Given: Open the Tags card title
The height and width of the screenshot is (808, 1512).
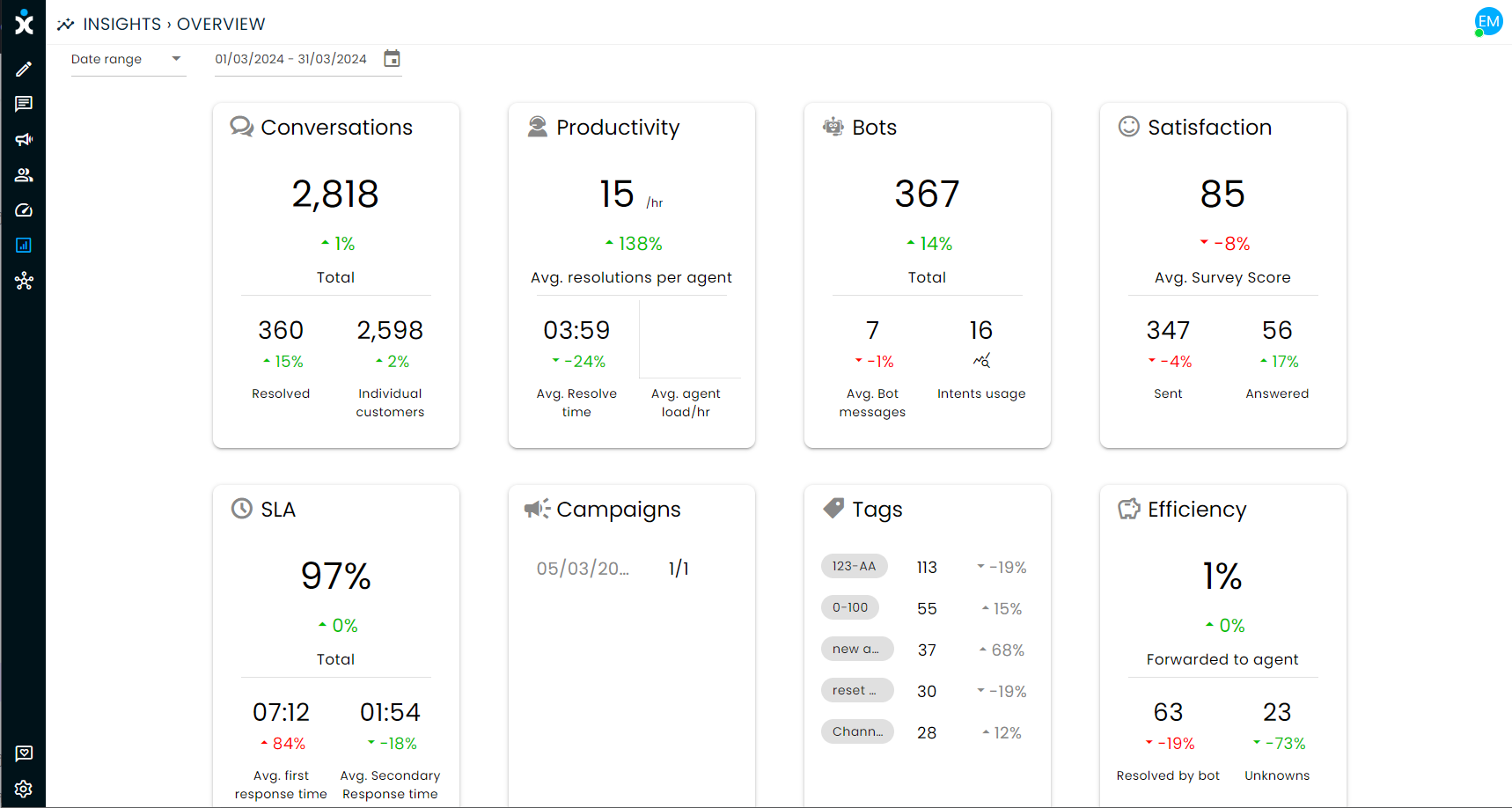Looking at the screenshot, I should 877,510.
